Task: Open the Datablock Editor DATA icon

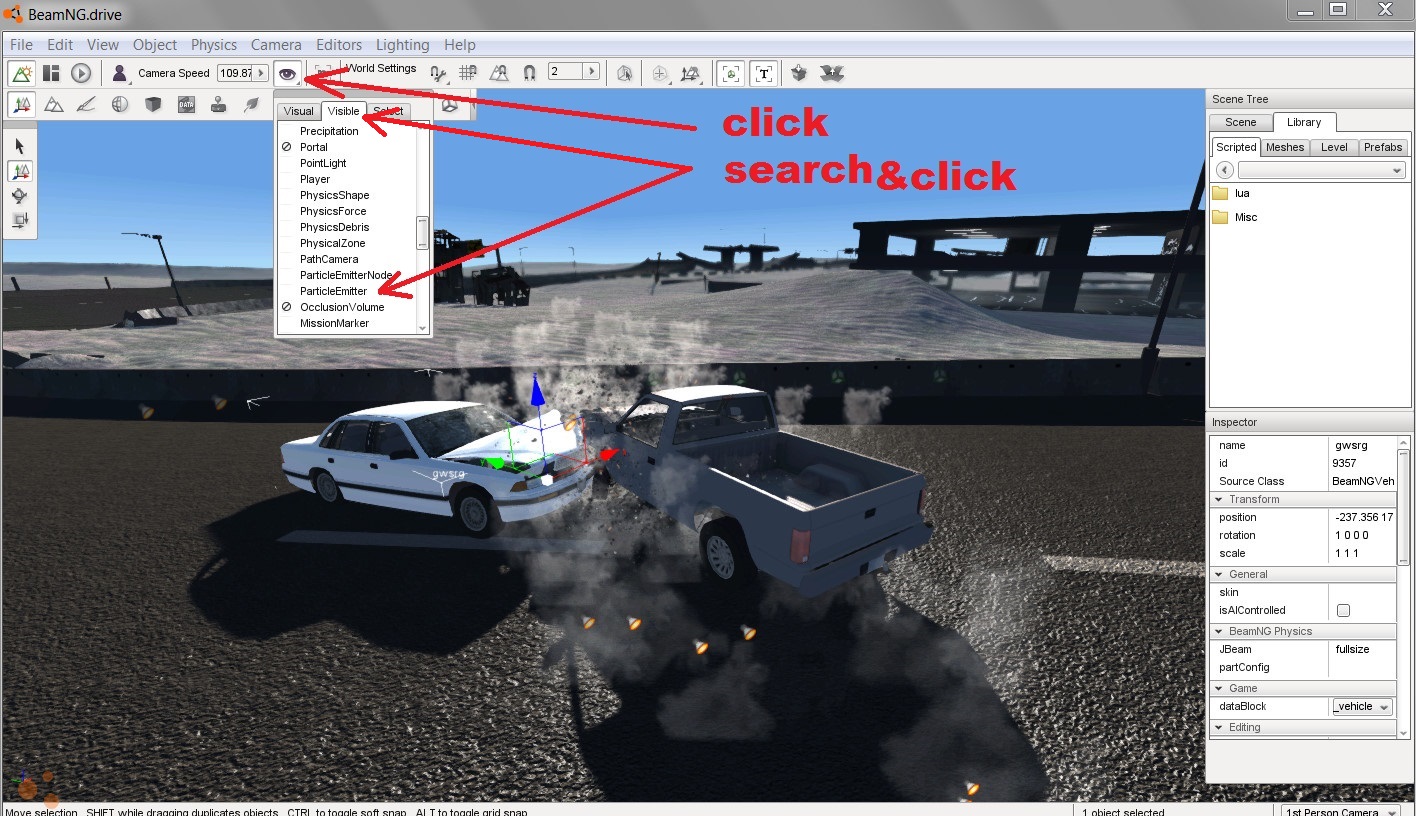Action: pyautogui.click(x=186, y=104)
